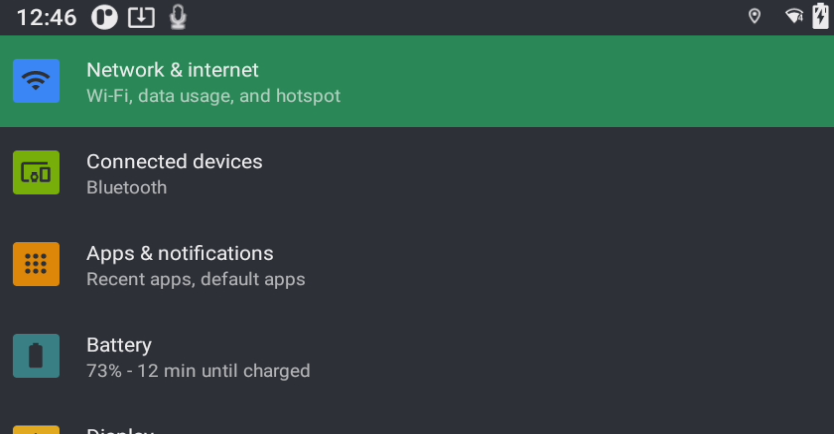834x434 pixels.
Task: Tap the download notification icon
Action: point(142,17)
